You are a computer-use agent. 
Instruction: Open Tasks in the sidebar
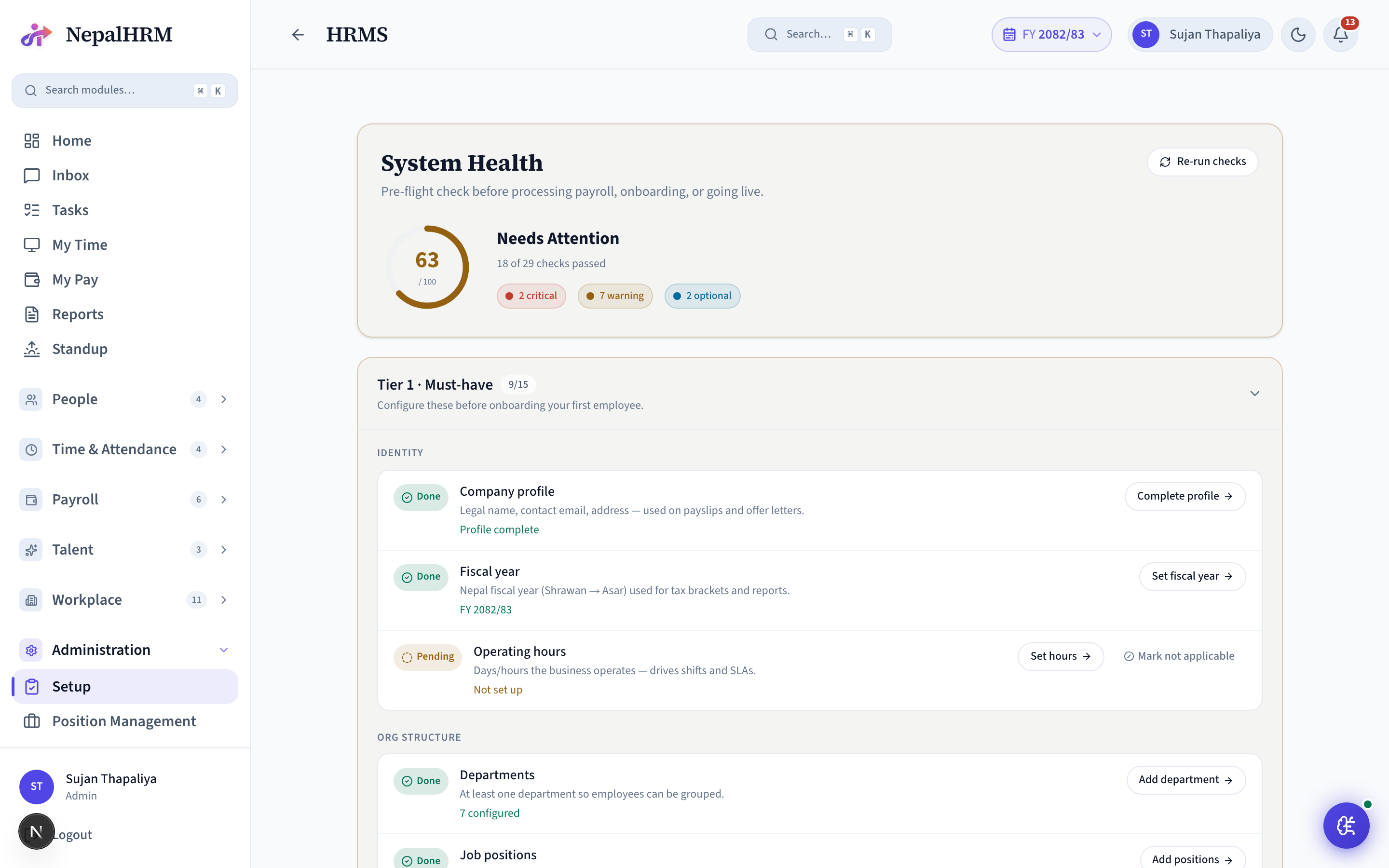[x=124, y=210]
